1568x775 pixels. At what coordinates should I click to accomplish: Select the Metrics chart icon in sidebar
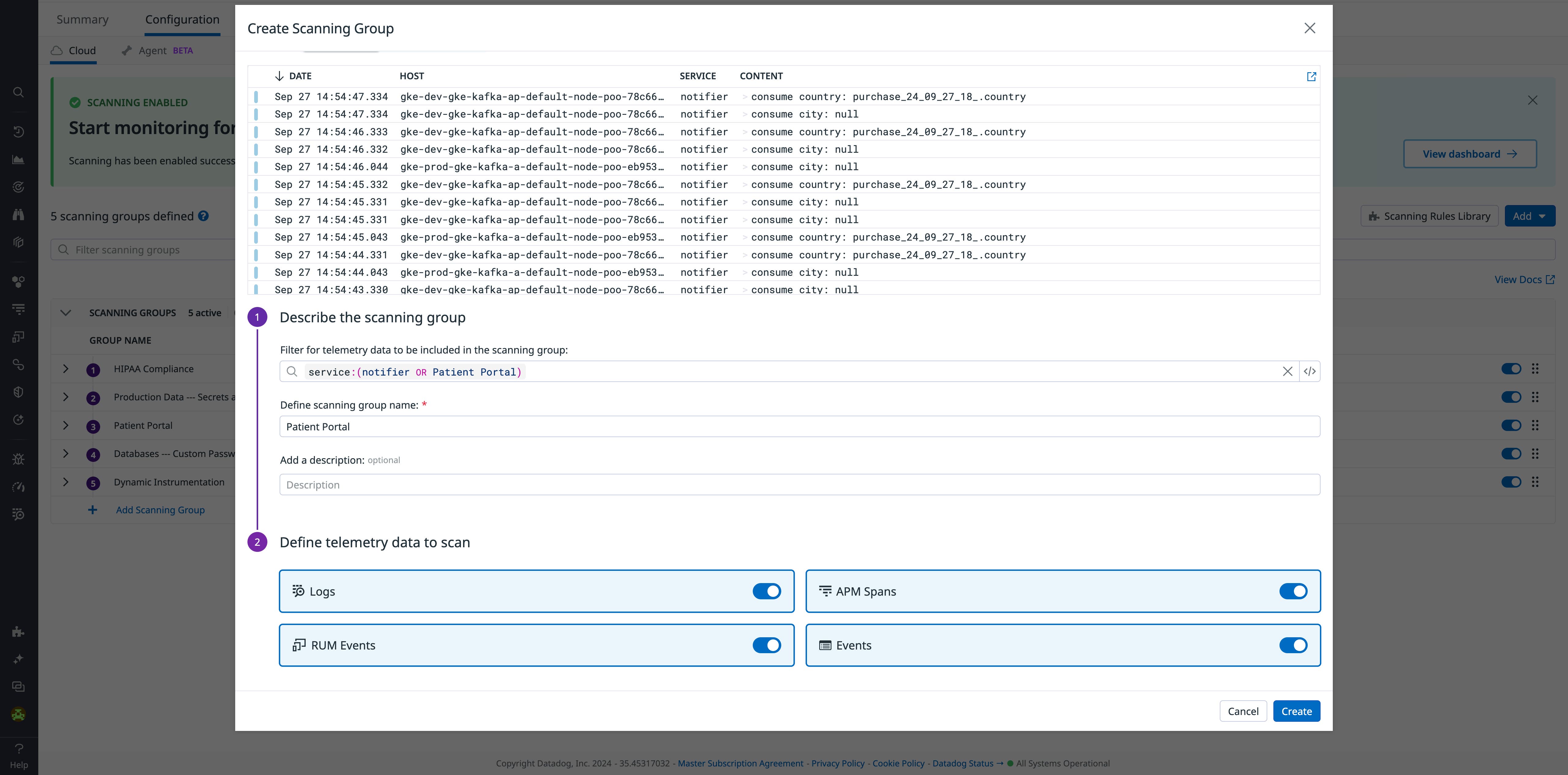[18, 159]
